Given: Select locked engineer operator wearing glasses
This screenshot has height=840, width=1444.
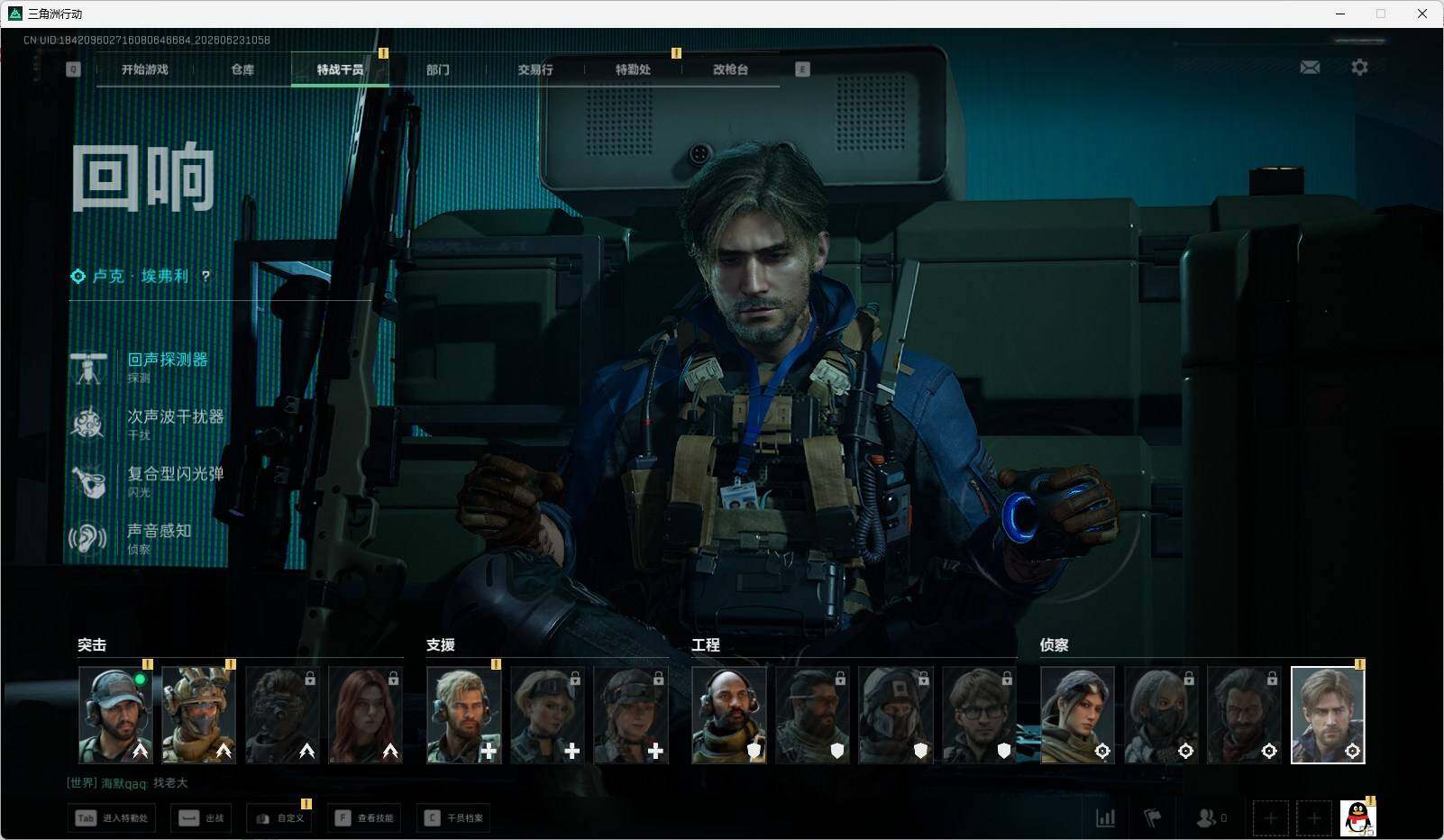Looking at the screenshot, I should coord(979,715).
